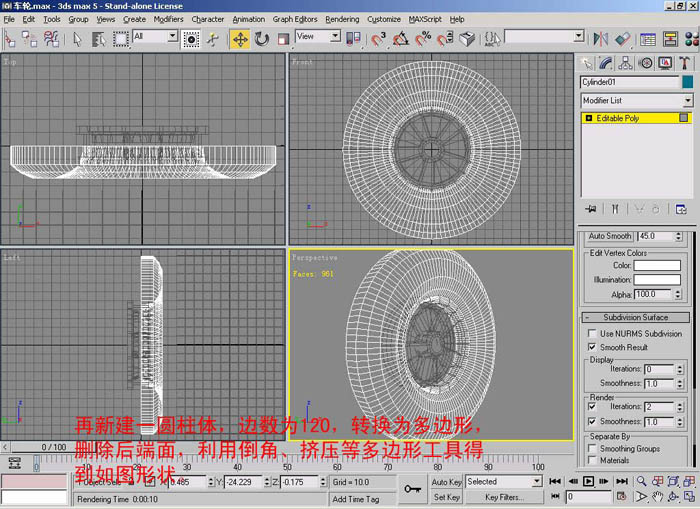Viewport: 700px width, 509px height.
Task: Enable Separate By Smoothing Groups
Action: click(592, 448)
